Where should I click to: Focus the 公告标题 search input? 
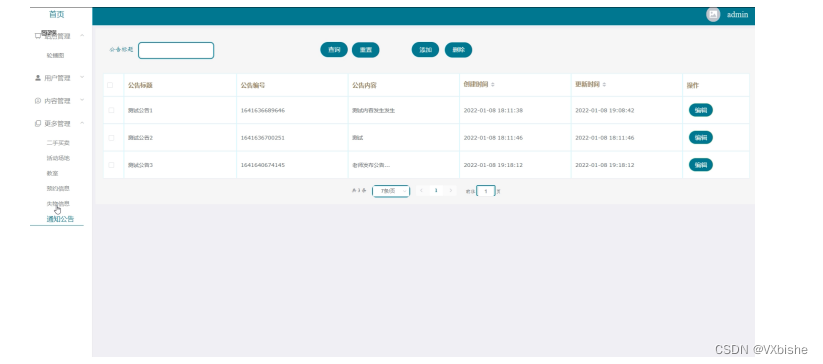click(x=176, y=50)
